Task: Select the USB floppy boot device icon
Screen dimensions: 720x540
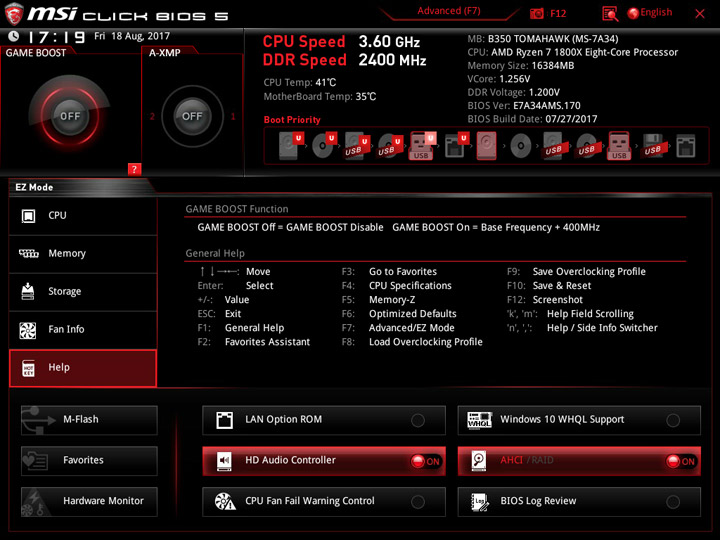Action: (653, 146)
